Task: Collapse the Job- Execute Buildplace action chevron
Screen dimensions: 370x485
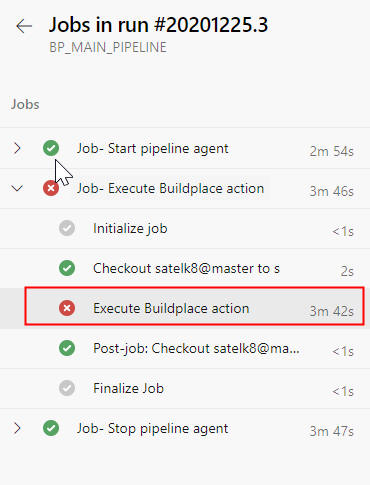Action: pyautogui.click(x=17, y=188)
